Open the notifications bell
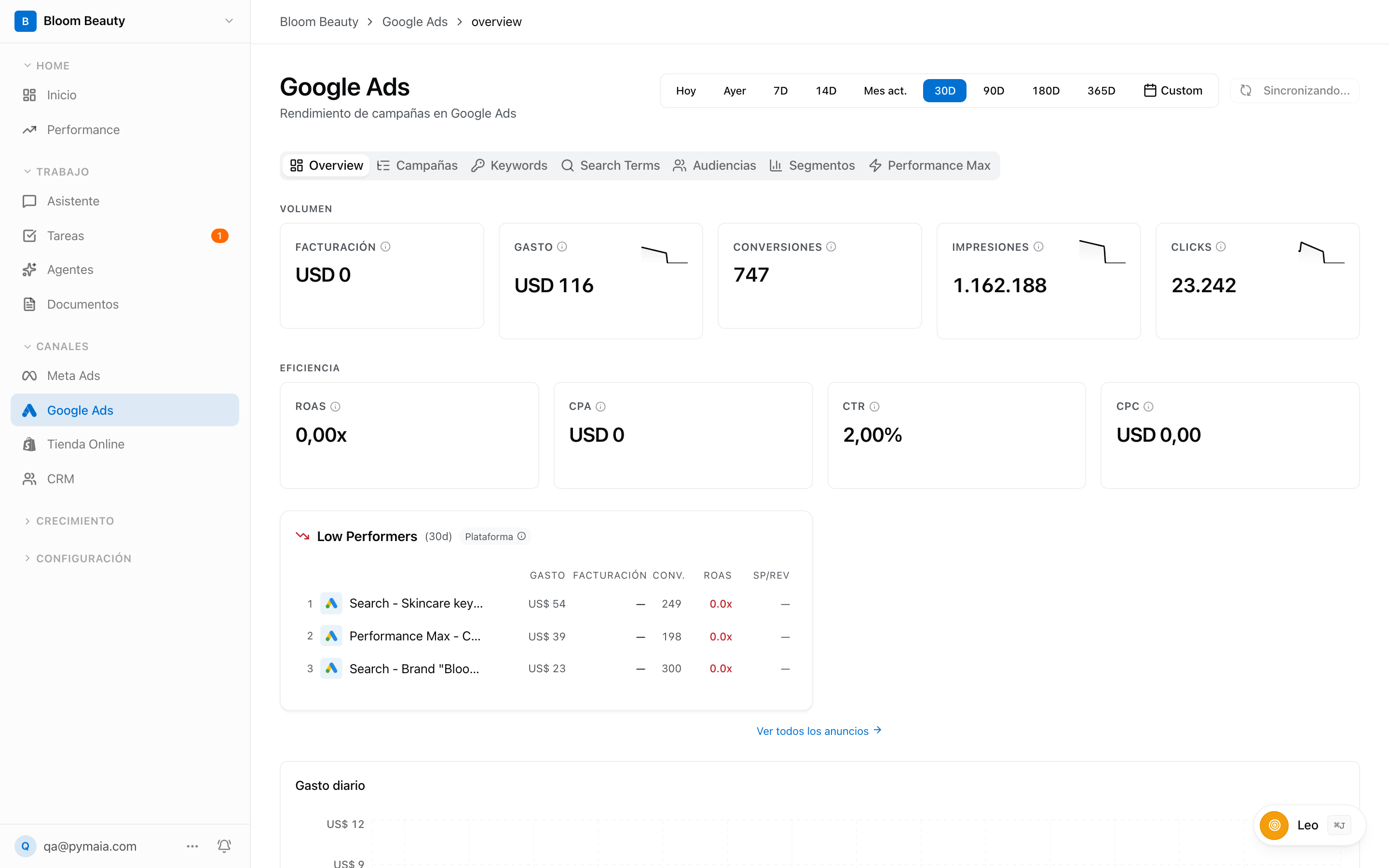 coord(224,846)
